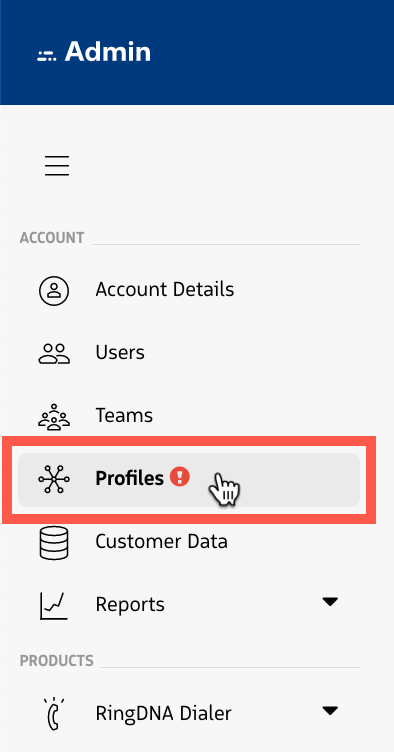The width and height of the screenshot is (394, 752).
Task: Open the Customer Data section
Action: 189,542
